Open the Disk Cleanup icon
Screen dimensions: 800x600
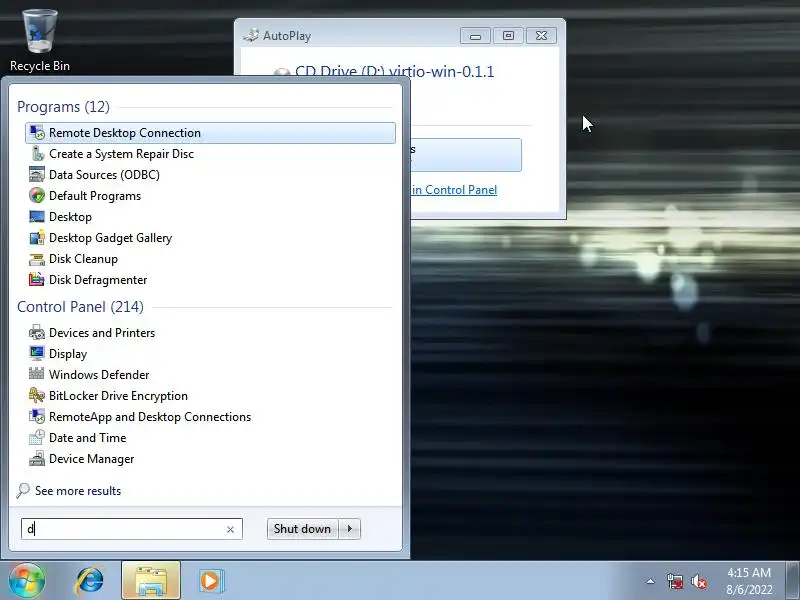(x=37, y=259)
